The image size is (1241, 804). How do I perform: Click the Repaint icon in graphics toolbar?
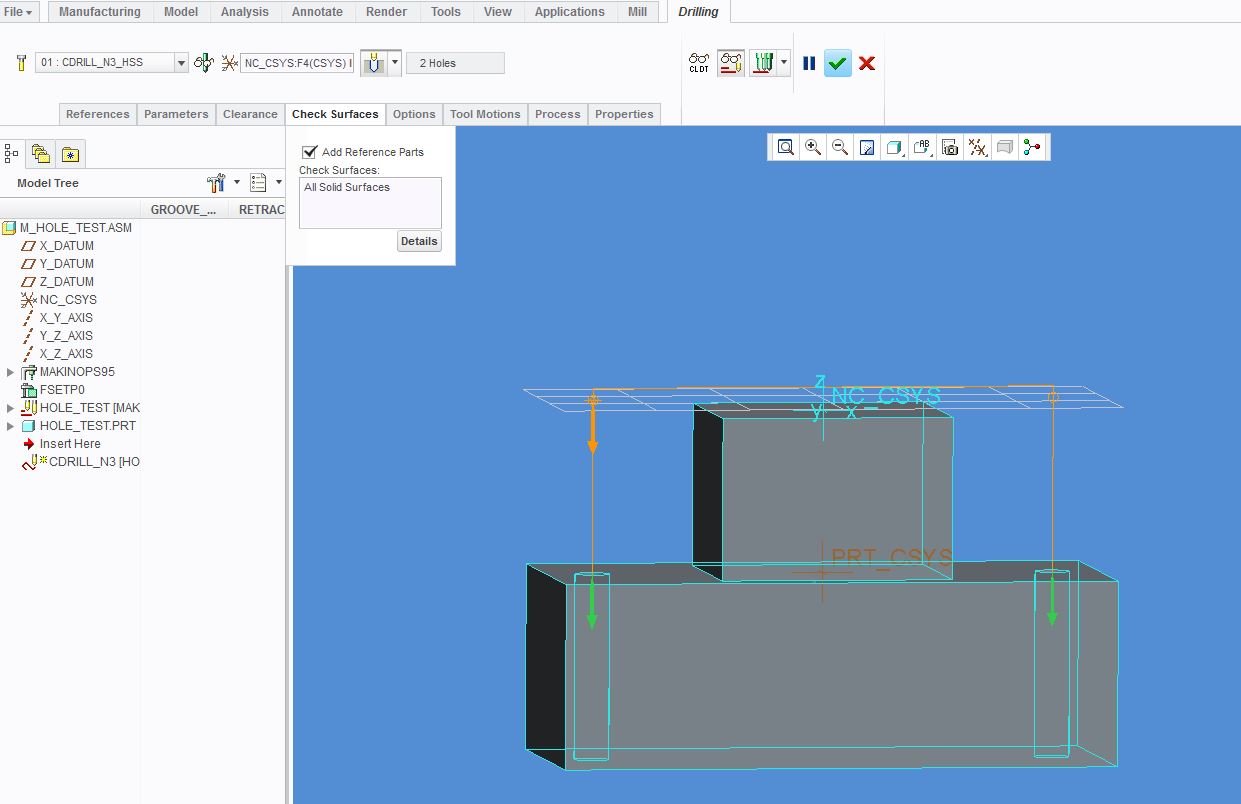[867, 147]
